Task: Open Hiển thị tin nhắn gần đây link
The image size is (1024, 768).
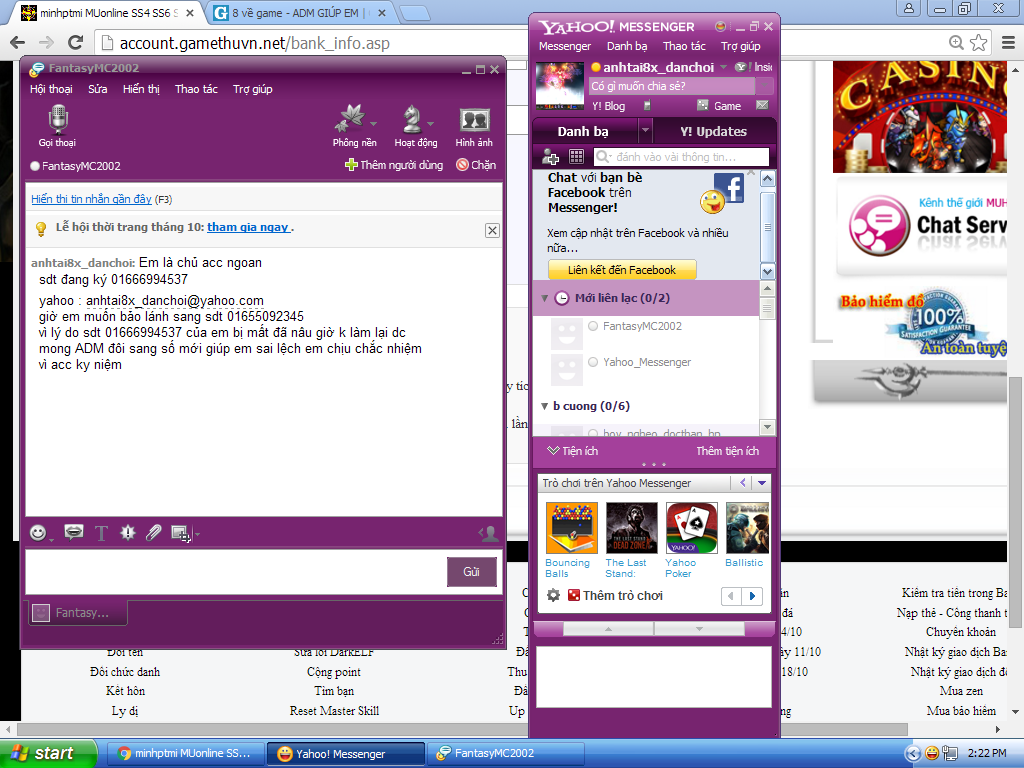Action: (x=91, y=199)
